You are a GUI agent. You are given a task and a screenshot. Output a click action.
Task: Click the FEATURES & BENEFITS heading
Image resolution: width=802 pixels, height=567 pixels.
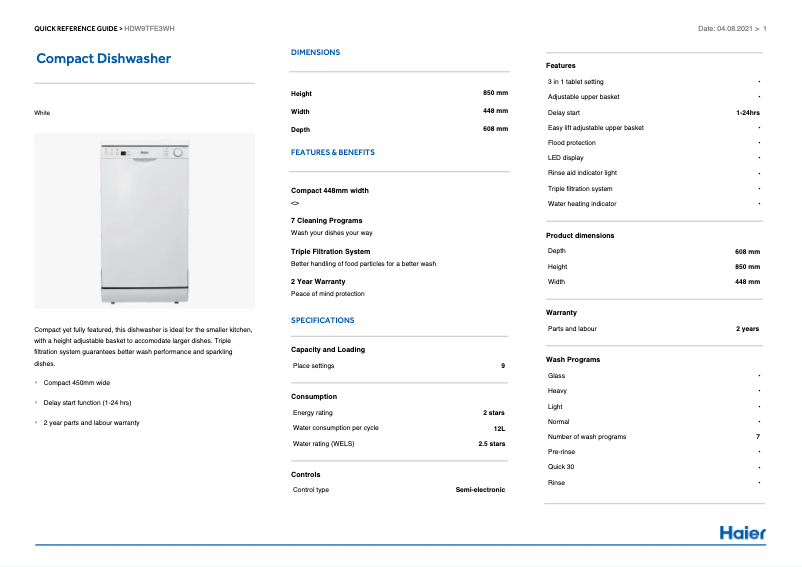pos(332,152)
